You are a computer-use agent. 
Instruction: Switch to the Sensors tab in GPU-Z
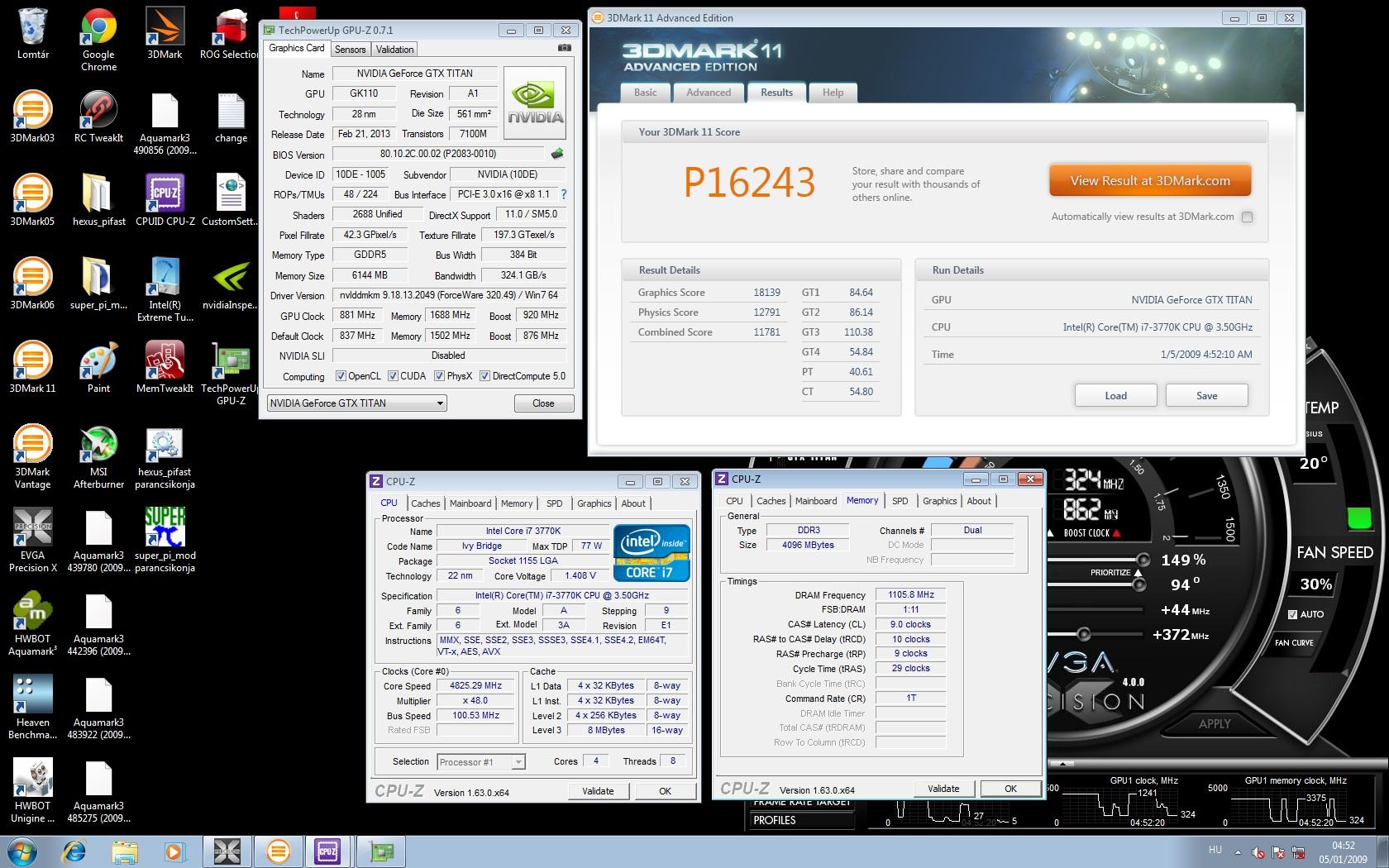pyautogui.click(x=350, y=50)
